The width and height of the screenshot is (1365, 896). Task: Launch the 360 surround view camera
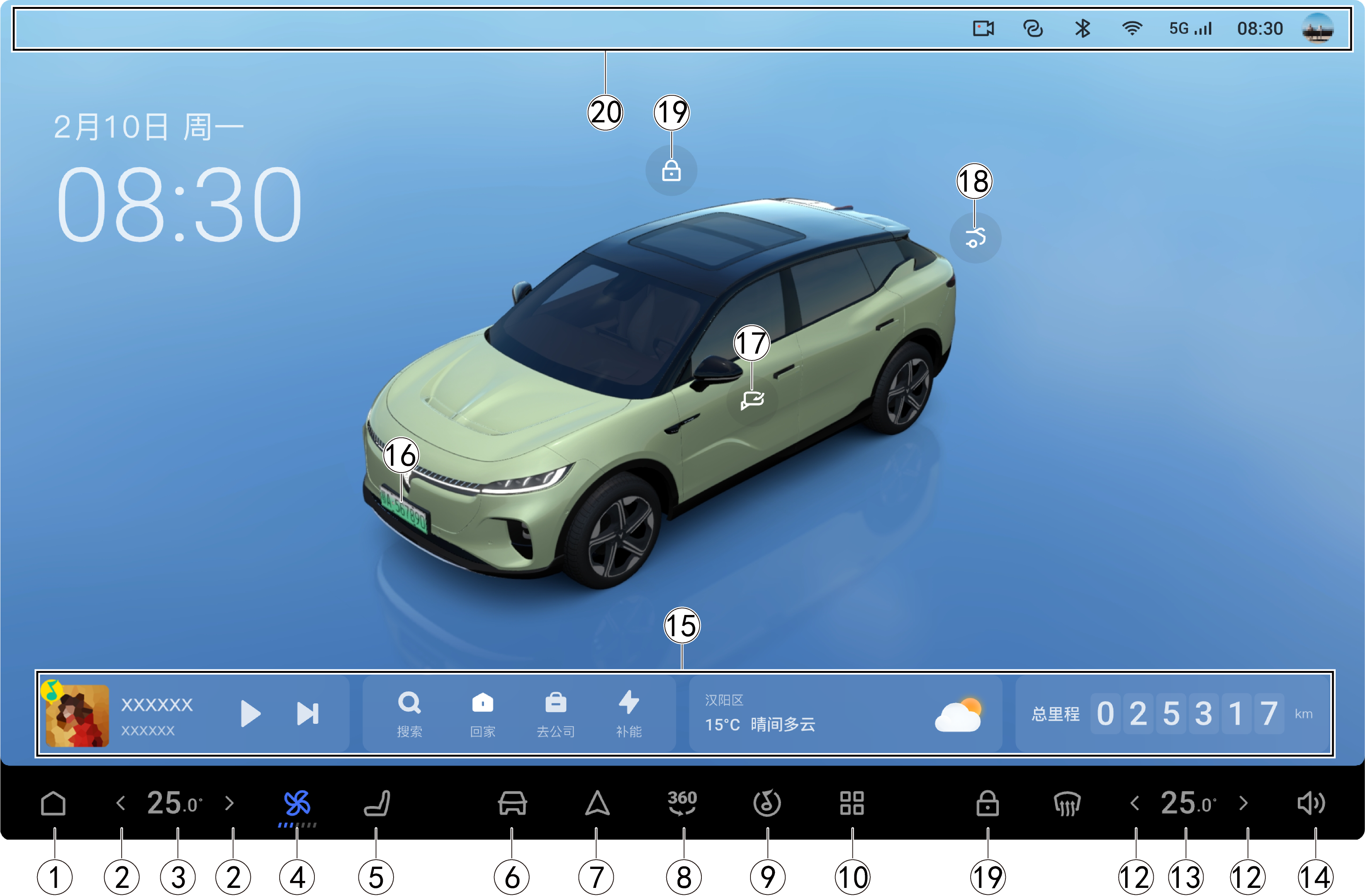[682, 803]
